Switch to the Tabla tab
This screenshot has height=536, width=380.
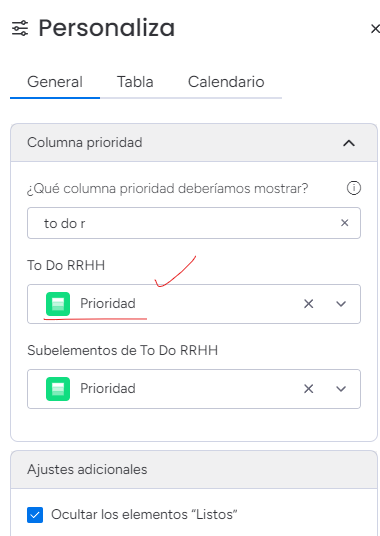pos(135,82)
